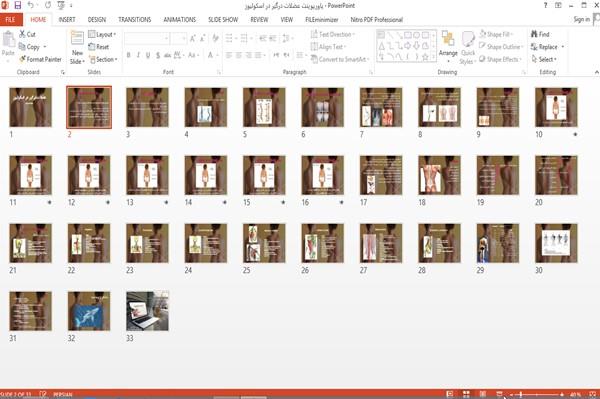Image resolution: width=600 pixels, height=399 pixels.
Task: Open the Font Color picker
Action: tap(212, 55)
